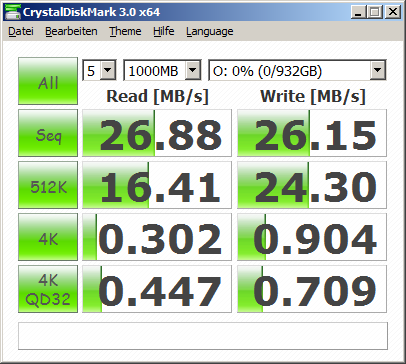Start the 4K benchmark test
This screenshot has height=364, width=406.
point(48,237)
